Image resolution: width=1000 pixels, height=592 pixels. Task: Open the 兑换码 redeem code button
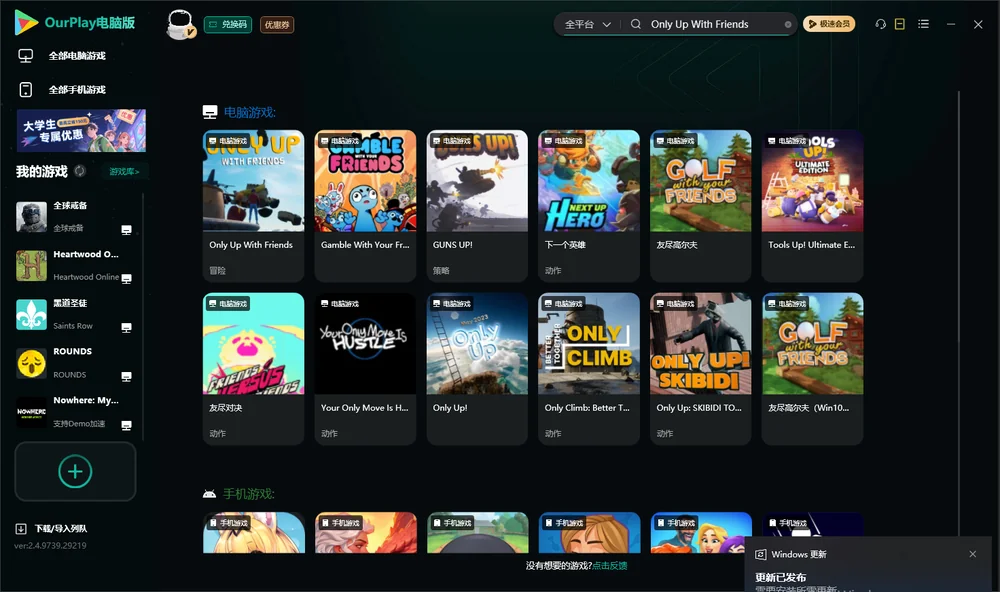(x=228, y=24)
